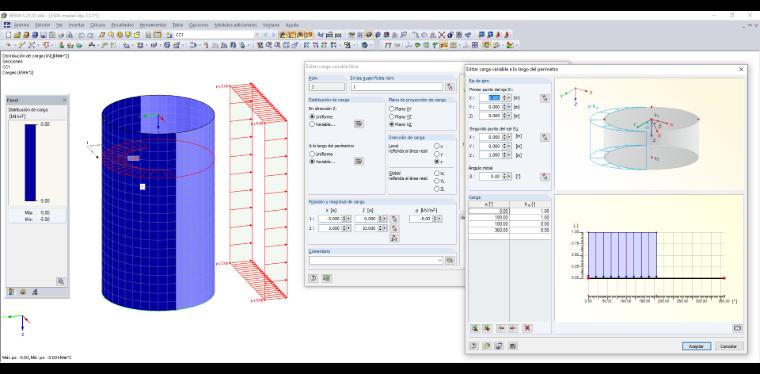The image size is (760, 374).
Task: Increment load magnitude p spinner
Action: [436, 218]
